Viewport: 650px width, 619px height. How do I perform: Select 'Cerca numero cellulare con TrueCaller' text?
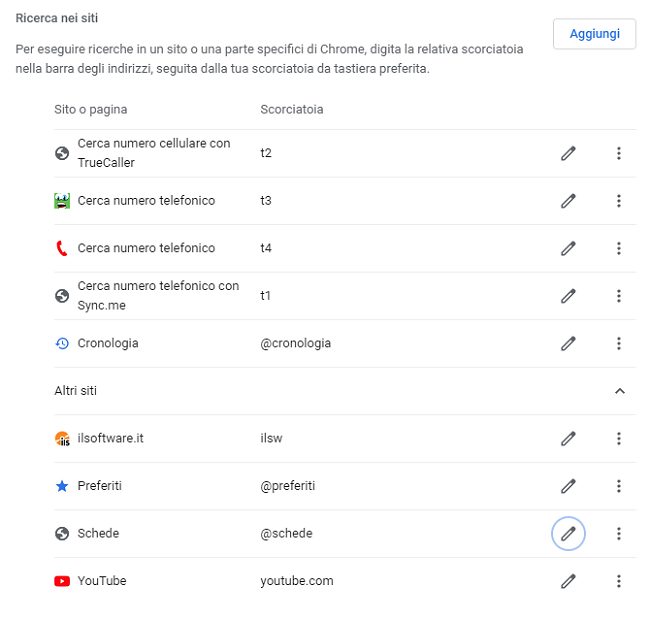coord(154,153)
